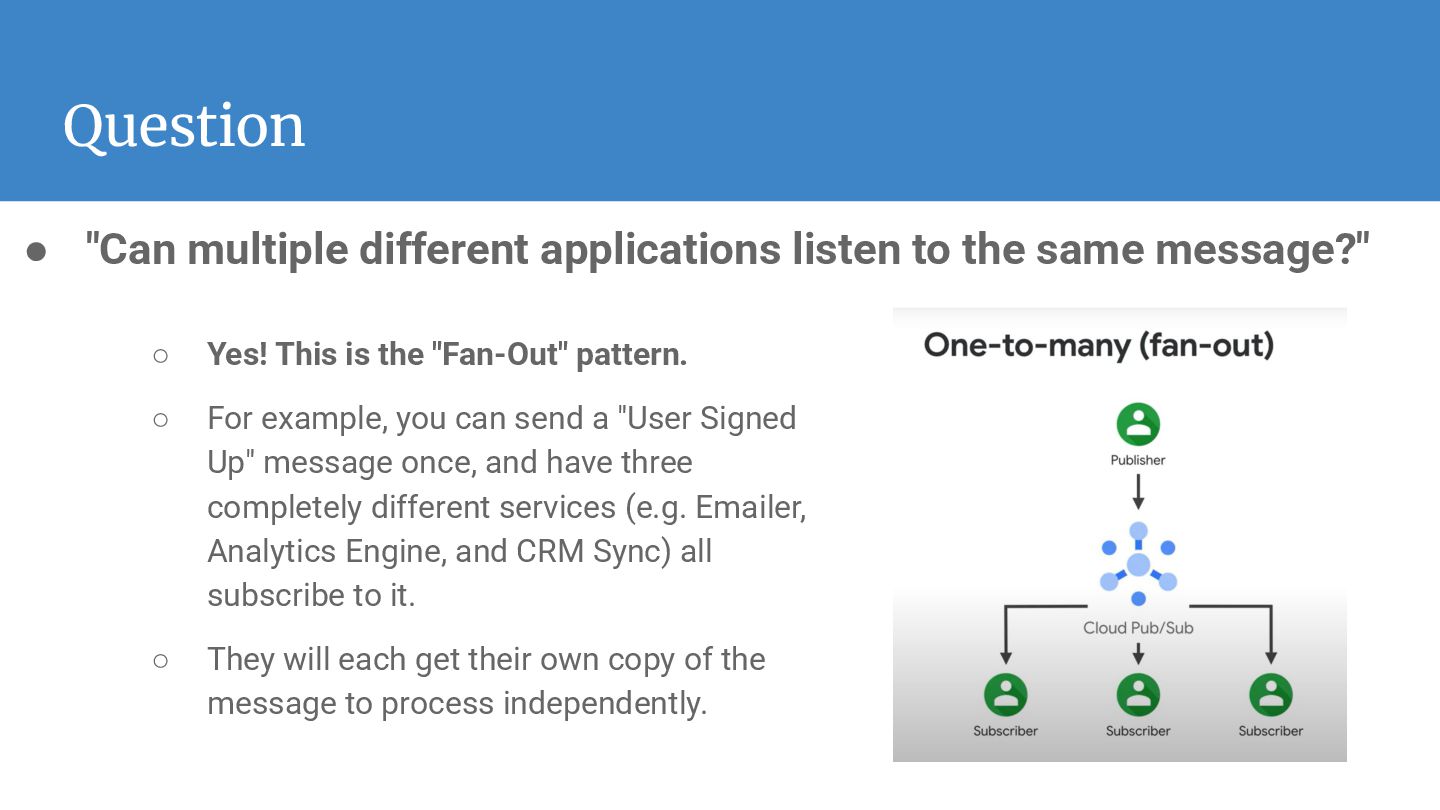Click the "User Signed Up" example paragraph
The width and height of the screenshot is (1440, 810).
click(505, 506)
